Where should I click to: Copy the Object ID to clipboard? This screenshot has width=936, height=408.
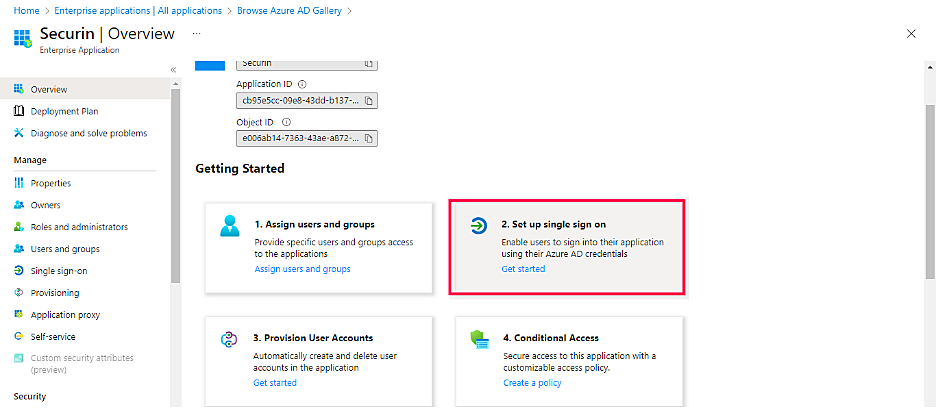(x=369, y=139)
